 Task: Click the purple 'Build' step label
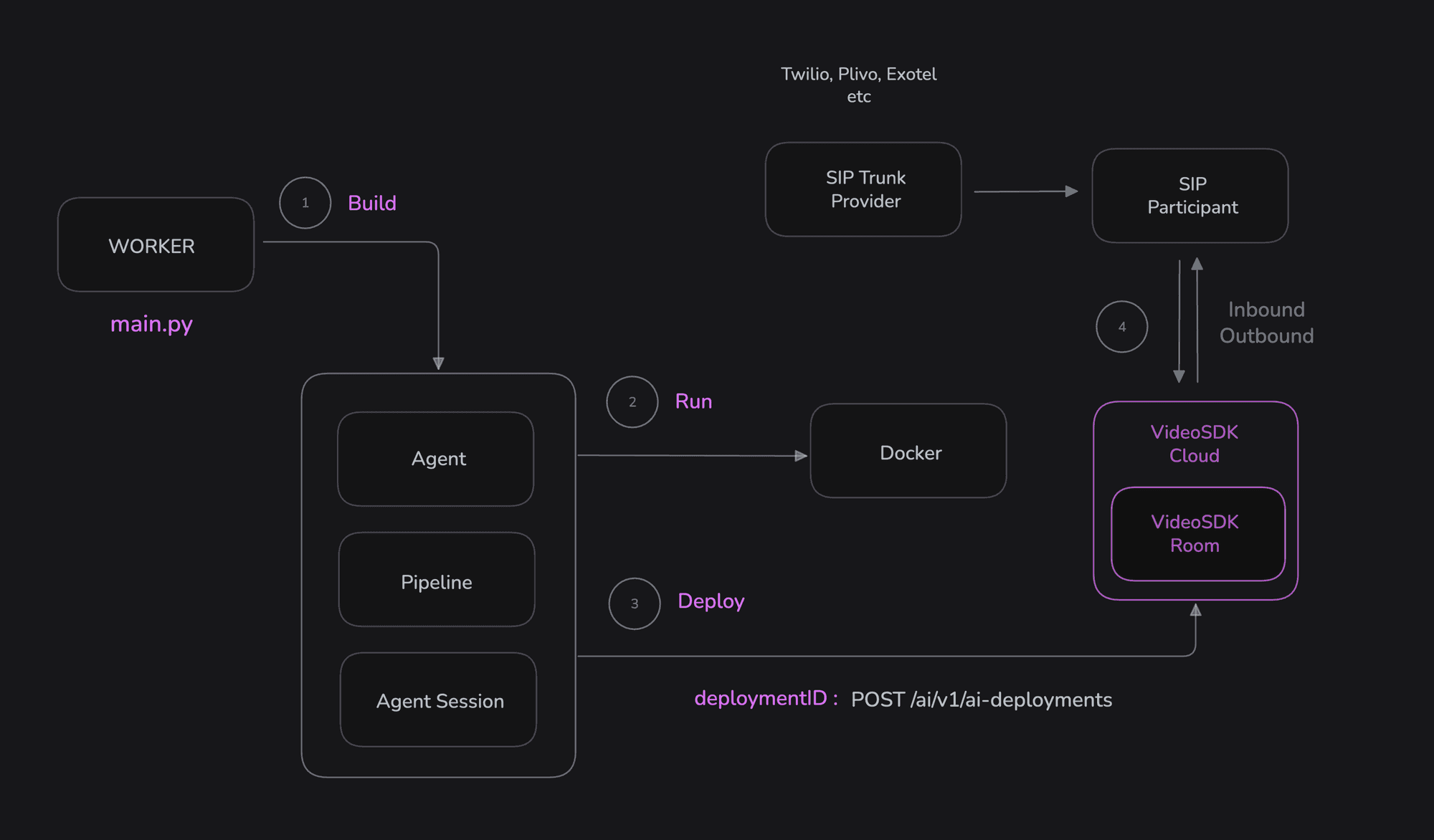point(372,203)
